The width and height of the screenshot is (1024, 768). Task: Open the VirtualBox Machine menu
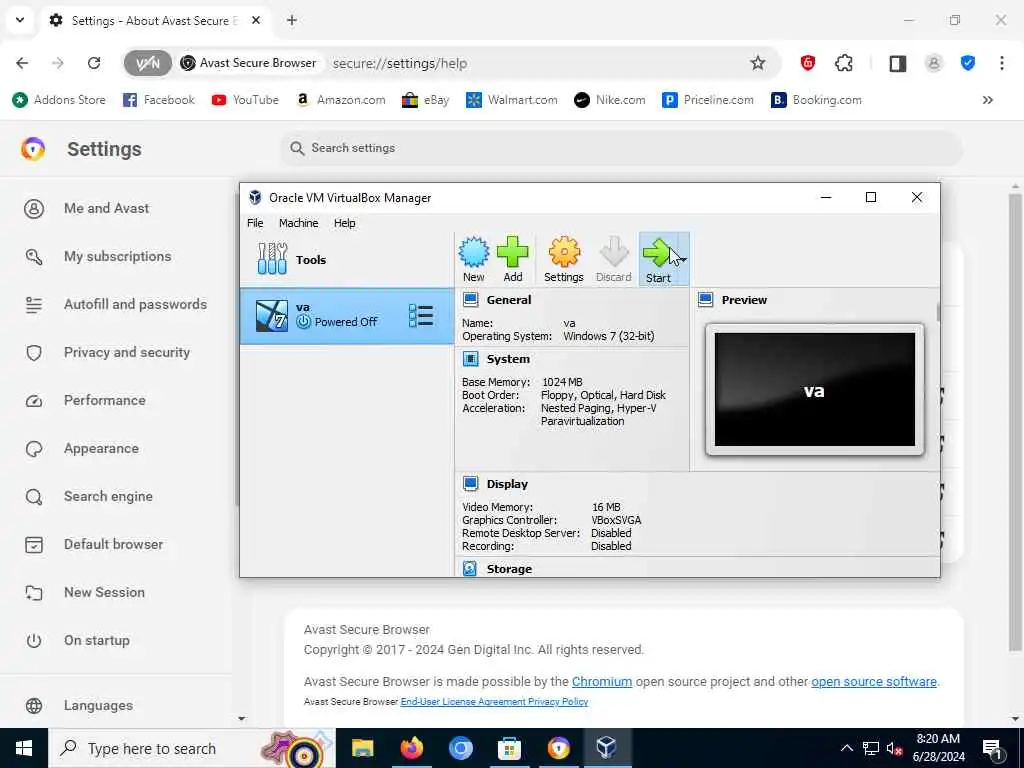298,223
